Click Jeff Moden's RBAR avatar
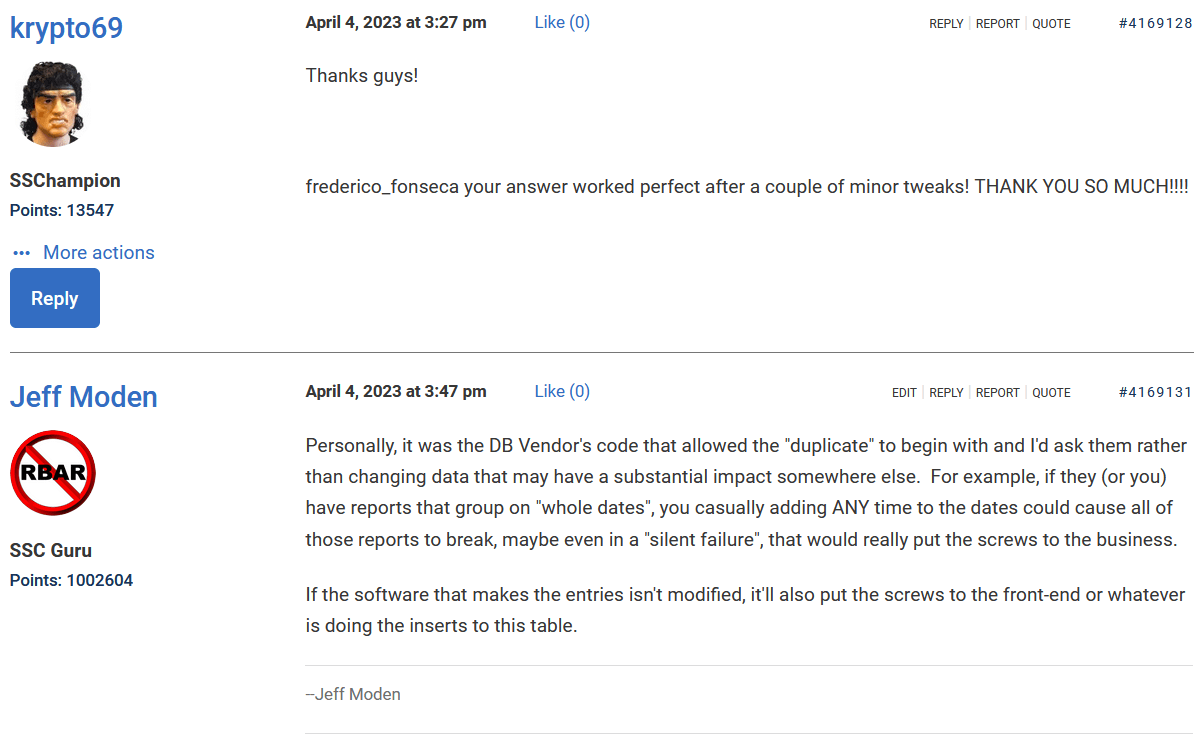Viewport: 1201px width, 748px height. pyautogui.click(x=54, y=473)
